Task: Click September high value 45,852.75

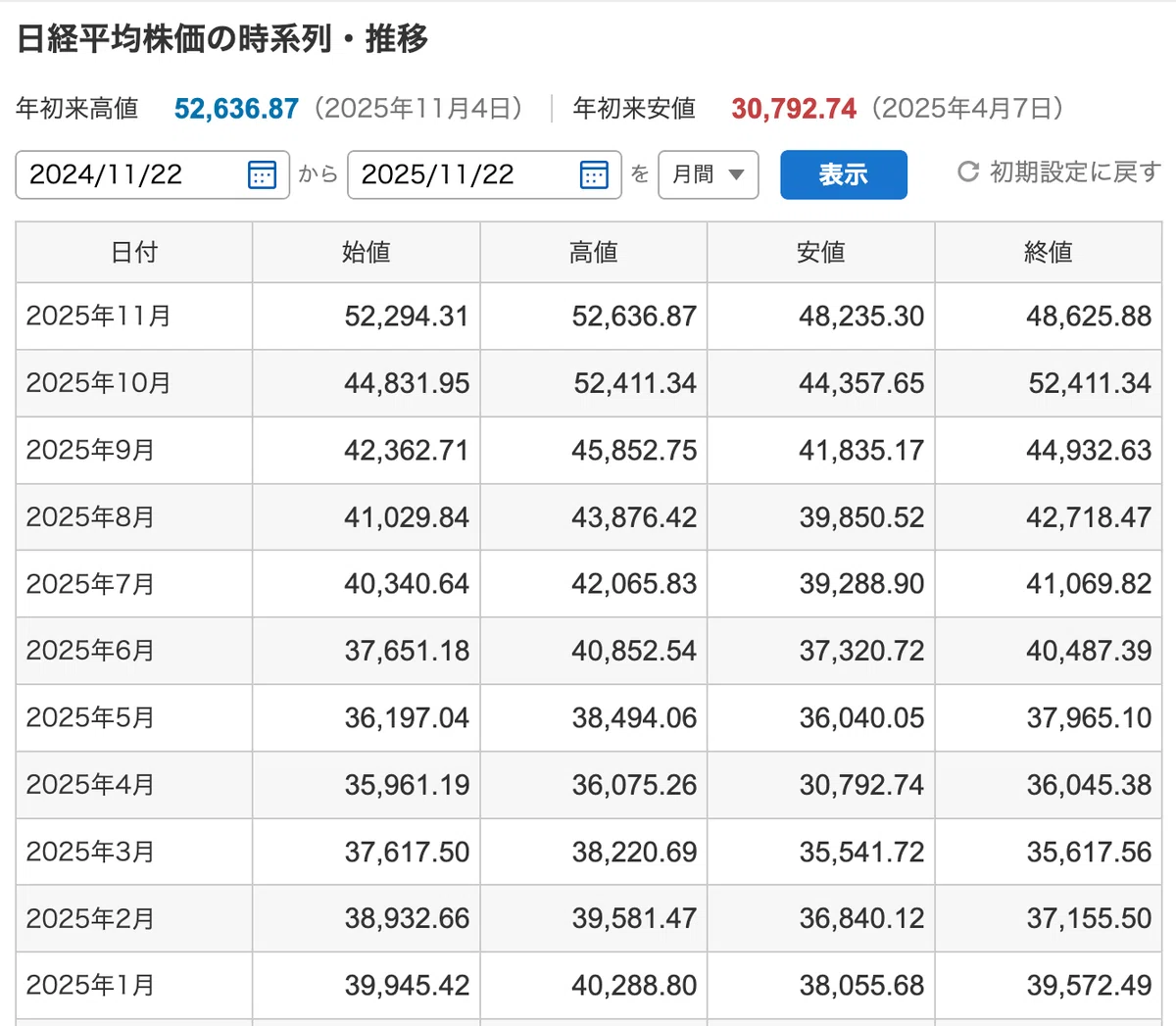Action: 634,451
